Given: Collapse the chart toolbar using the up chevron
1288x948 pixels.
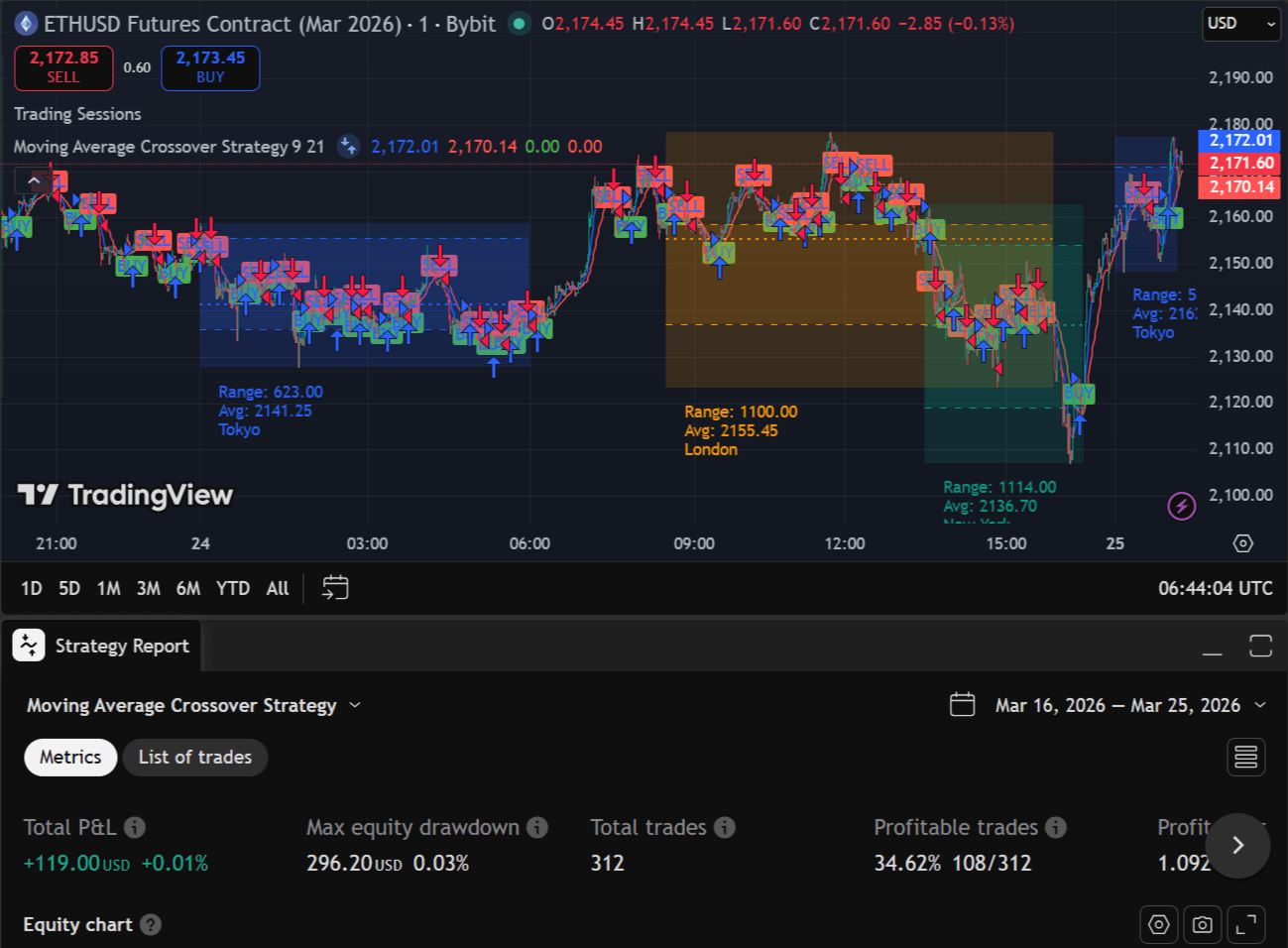Looking at the screenshot, I should pos(33,179).
